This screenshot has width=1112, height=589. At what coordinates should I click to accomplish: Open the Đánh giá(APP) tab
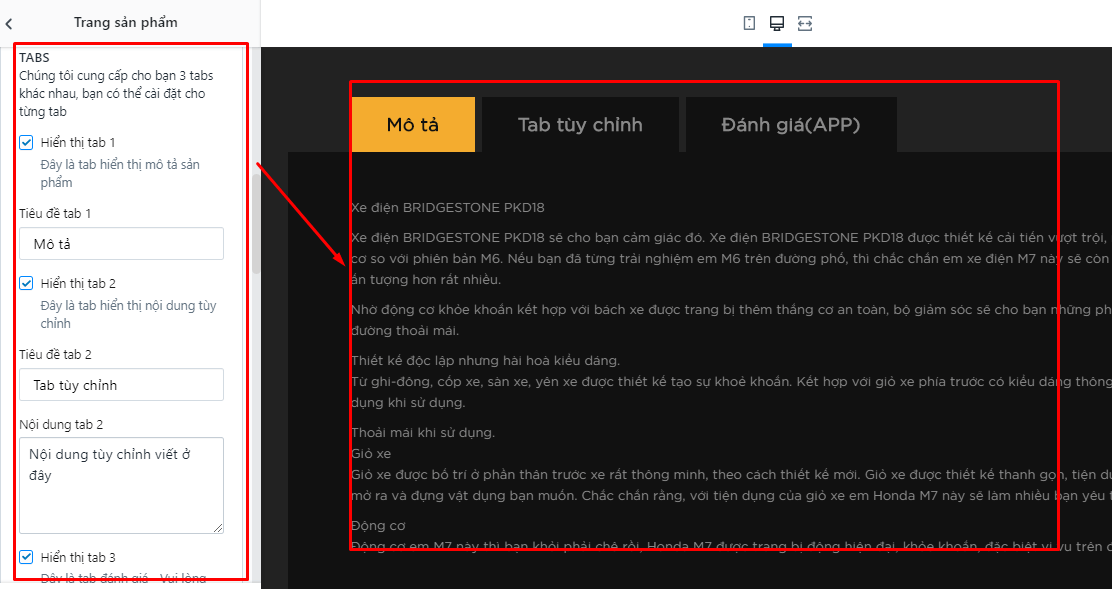coord(791,125)
